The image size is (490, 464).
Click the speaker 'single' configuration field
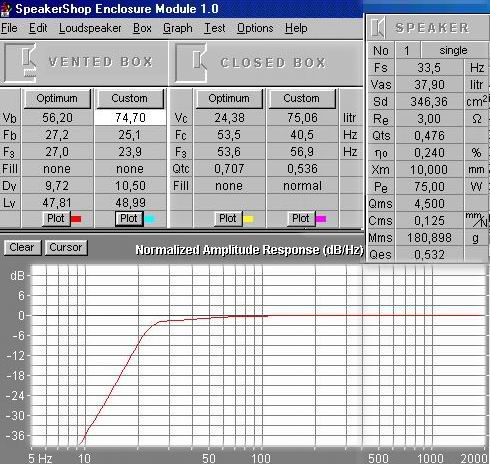click(x=454, y=51)
